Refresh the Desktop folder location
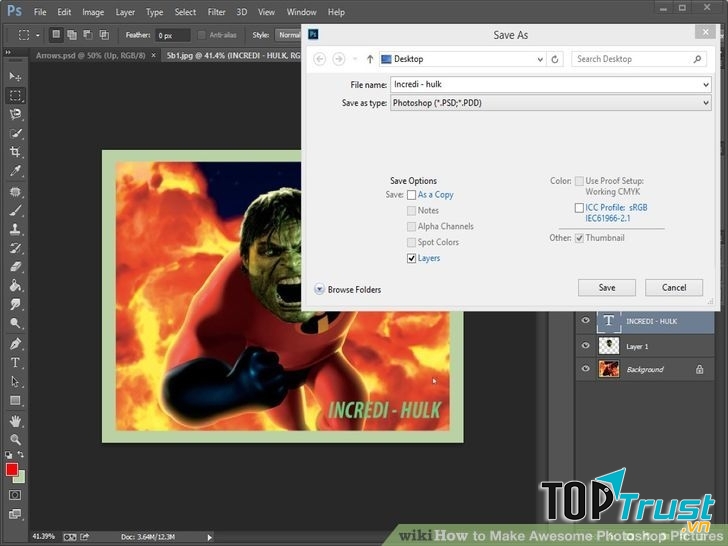The width and height of the screenshot is (728, 546). [555, 59]
